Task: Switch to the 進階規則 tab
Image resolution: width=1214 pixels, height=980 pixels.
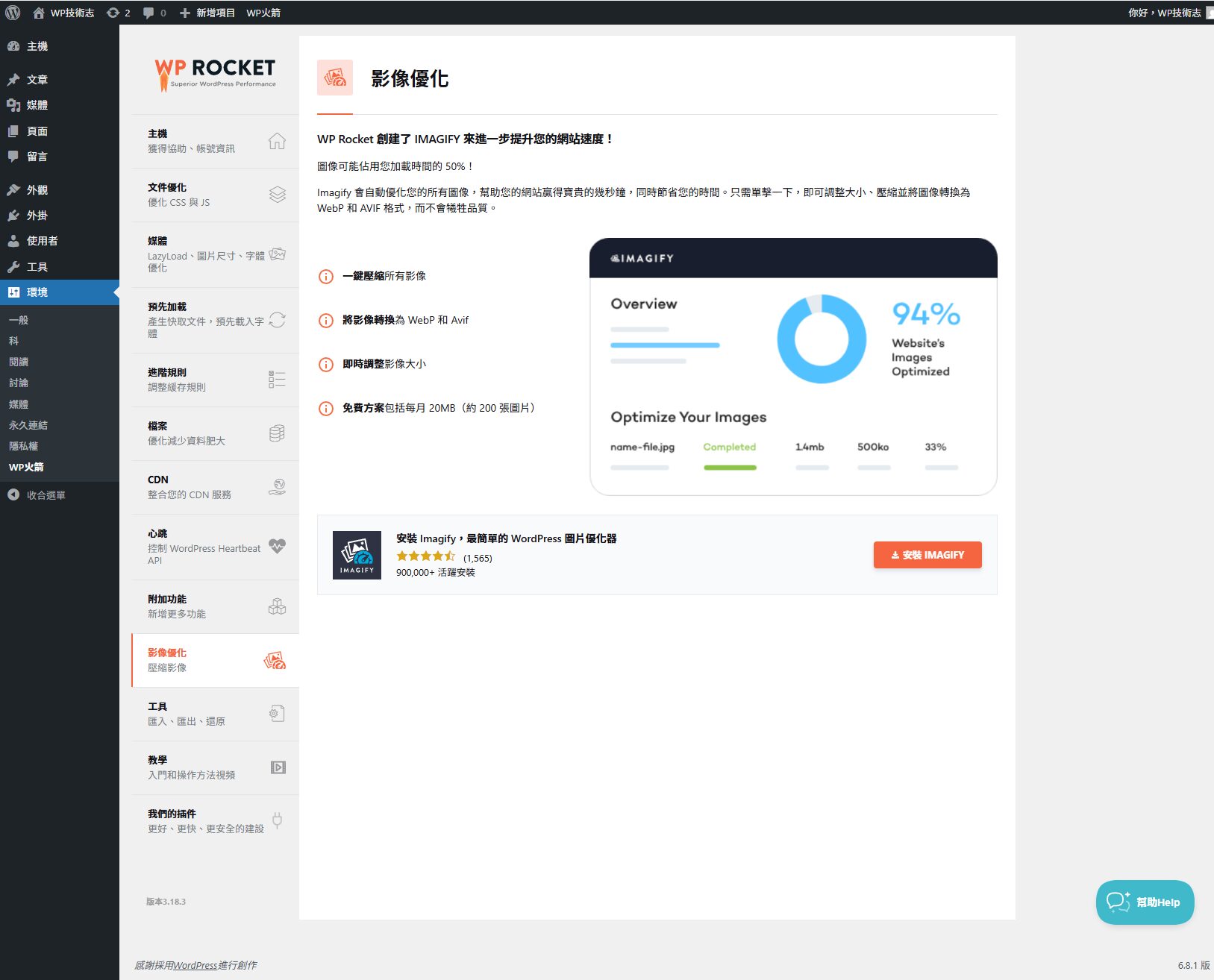Action: click(215, 380)
